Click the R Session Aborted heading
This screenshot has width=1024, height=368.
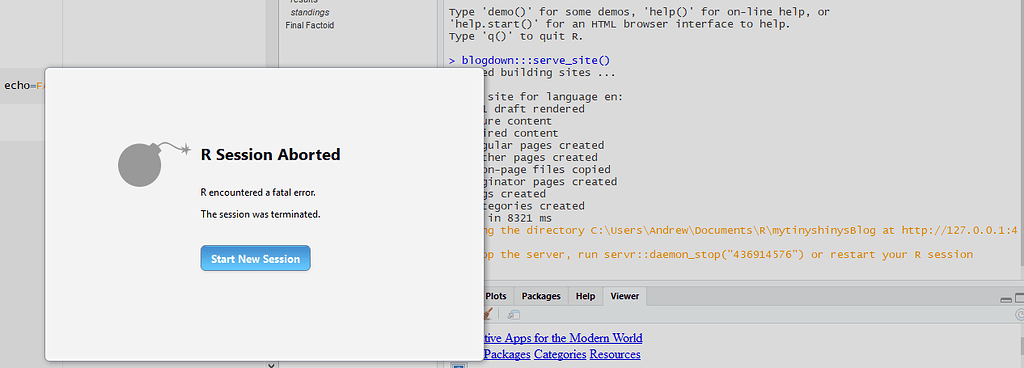[x=270, y=155]
